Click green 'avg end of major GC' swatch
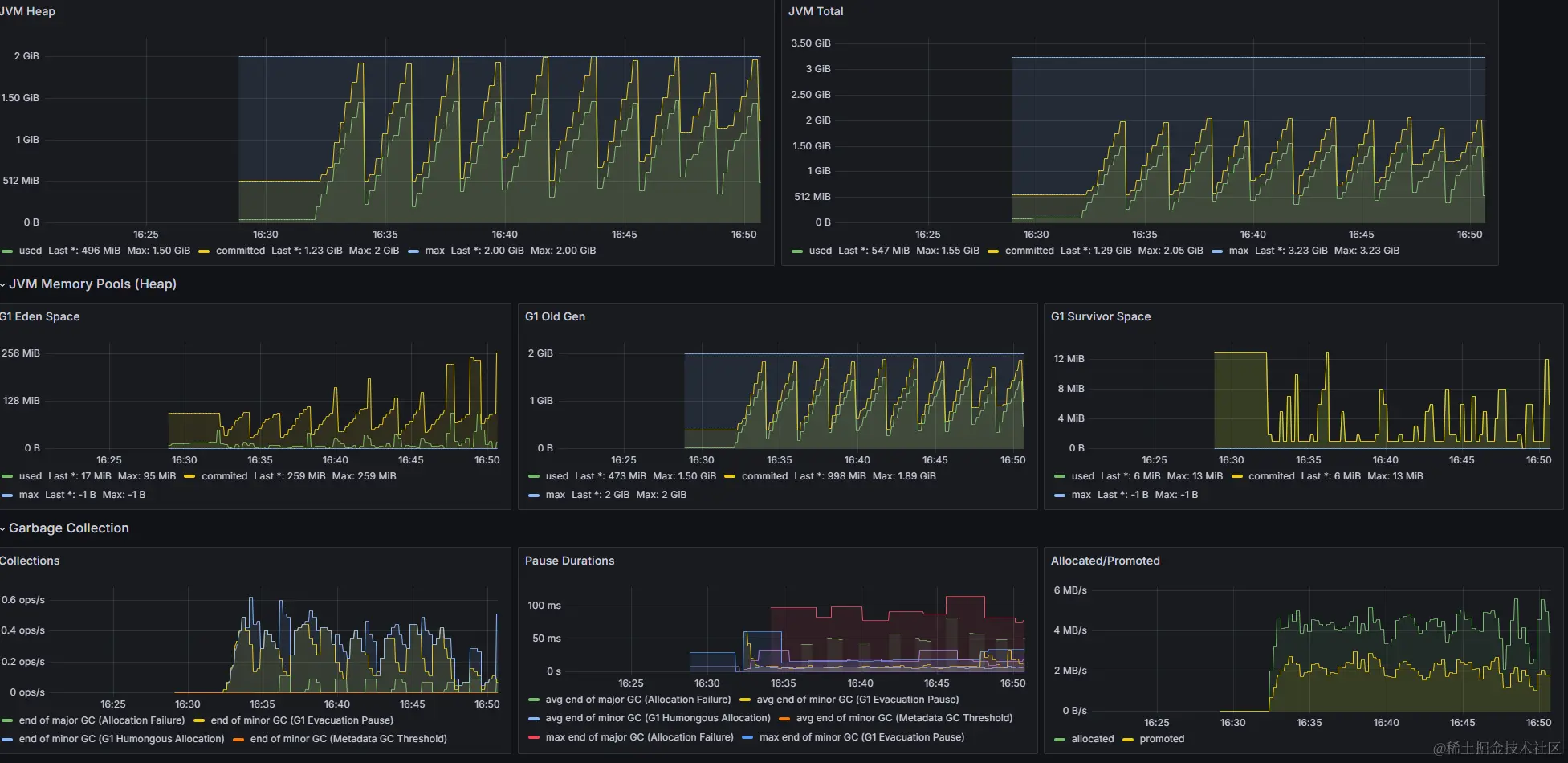Image resolution: width=1568 pixels, height=763 pixels. [534, 700]
